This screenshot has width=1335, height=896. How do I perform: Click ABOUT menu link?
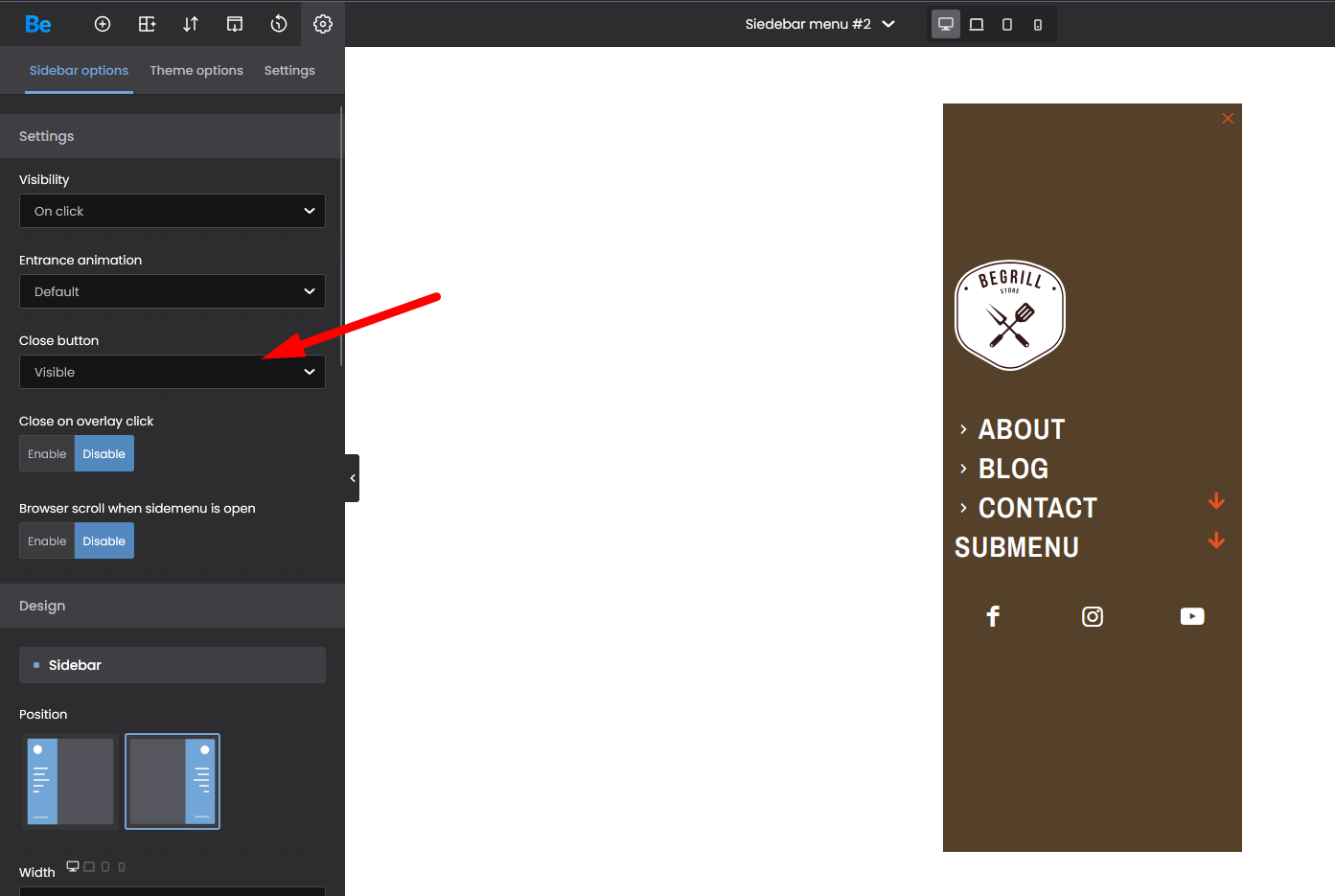1022,429
